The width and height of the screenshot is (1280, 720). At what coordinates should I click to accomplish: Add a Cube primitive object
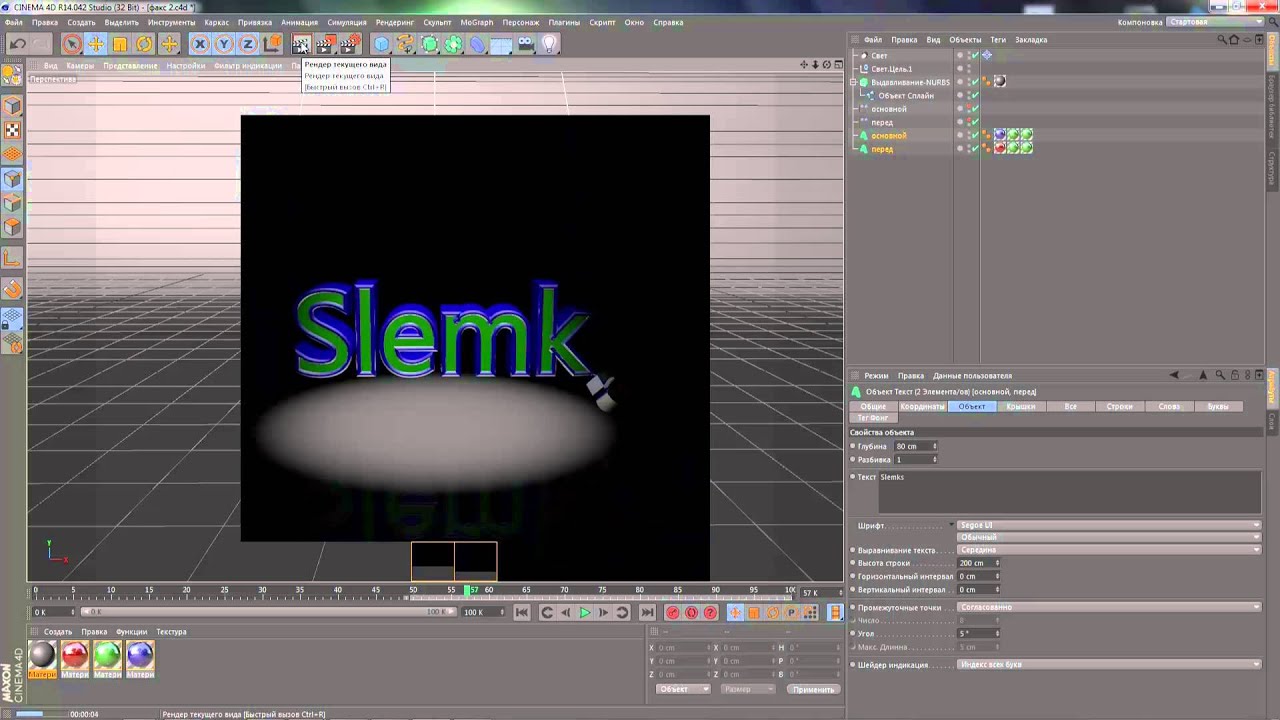381,44
